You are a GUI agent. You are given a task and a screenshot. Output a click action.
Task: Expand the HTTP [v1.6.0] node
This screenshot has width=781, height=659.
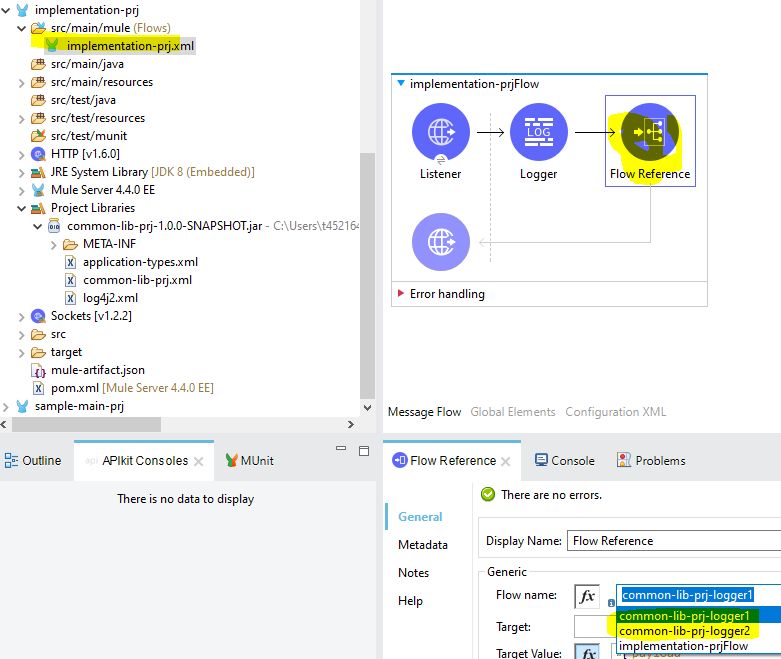pyautogui.click(x=21, y=154)
